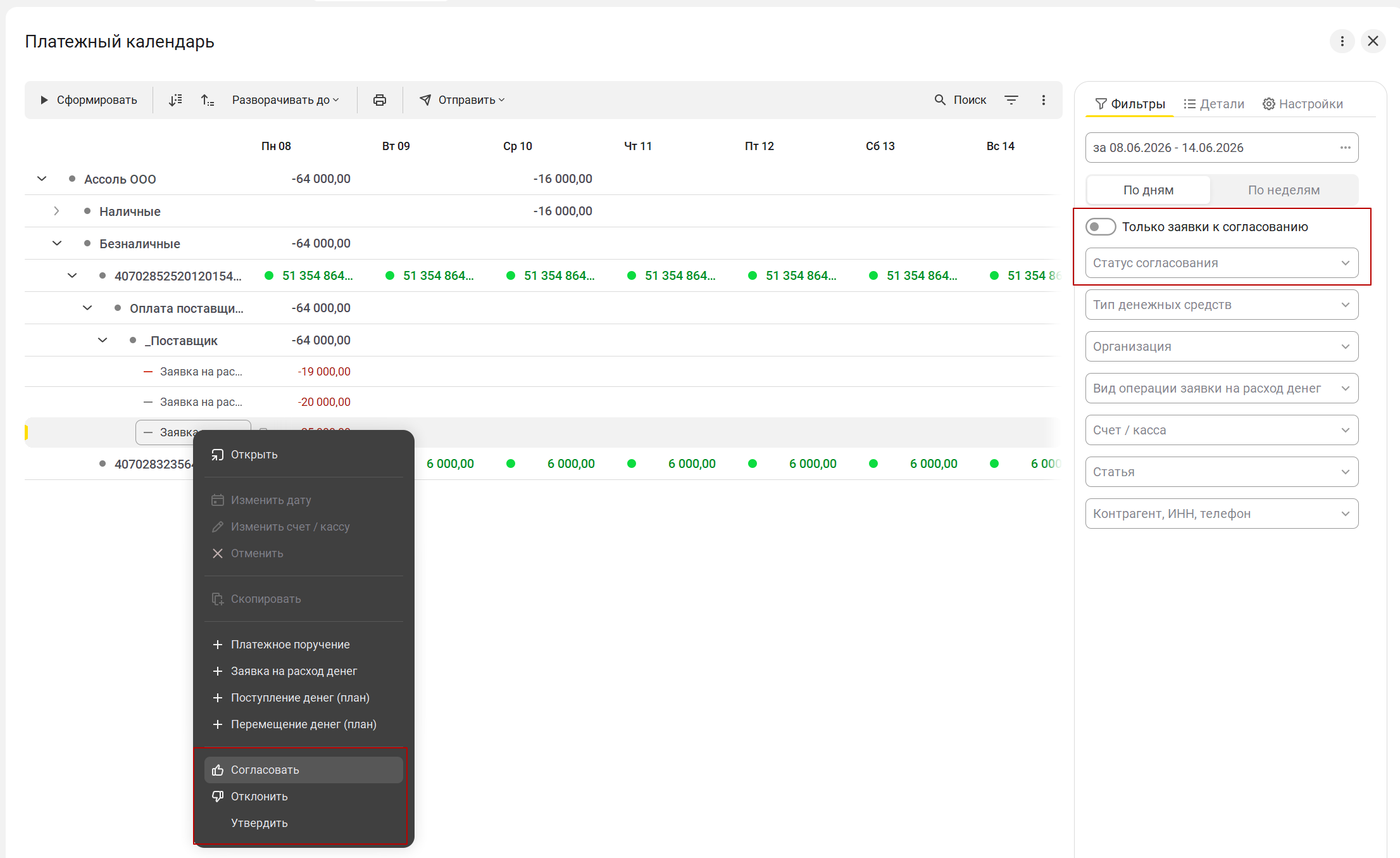Open the toolbar three-dots more menu
The width and height of the screenshot is (1400, 858).
pos(1044,100)
